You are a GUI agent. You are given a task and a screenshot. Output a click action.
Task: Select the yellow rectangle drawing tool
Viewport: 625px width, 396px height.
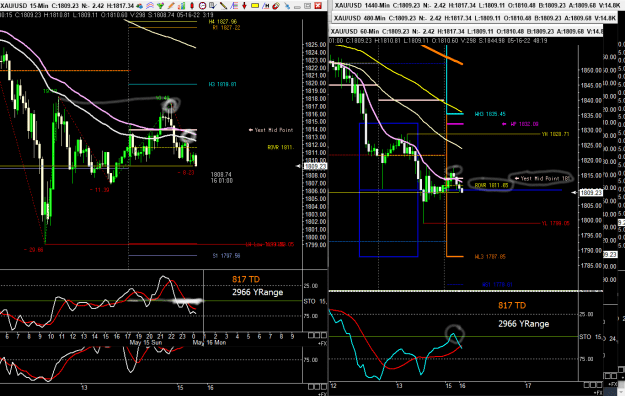(255, 6)
